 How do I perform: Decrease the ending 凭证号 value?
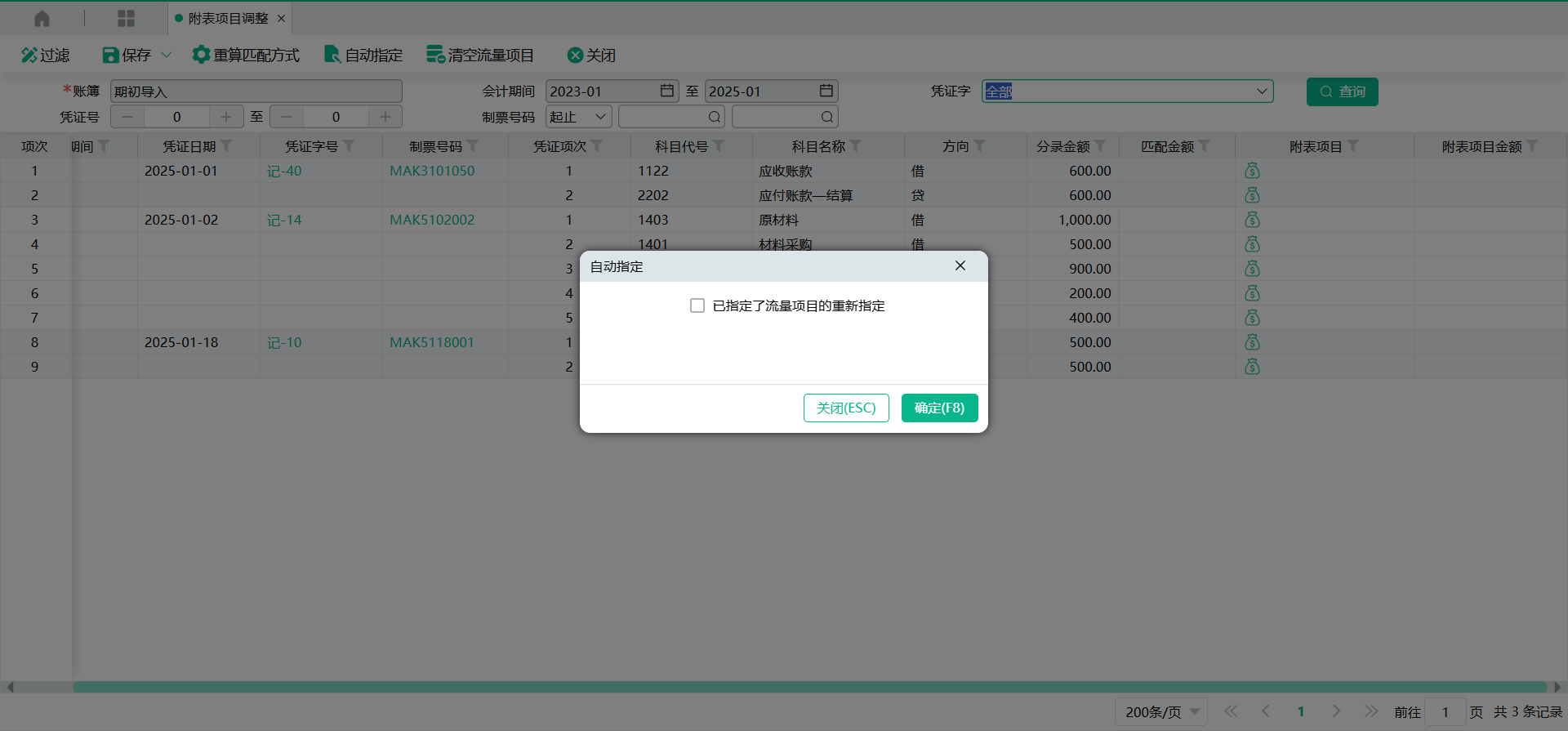[287, 117]
